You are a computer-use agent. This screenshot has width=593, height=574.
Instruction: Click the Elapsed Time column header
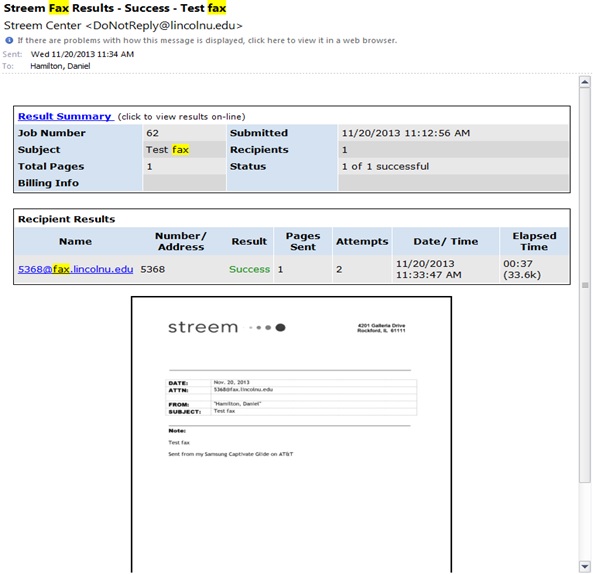coord(534,241)
